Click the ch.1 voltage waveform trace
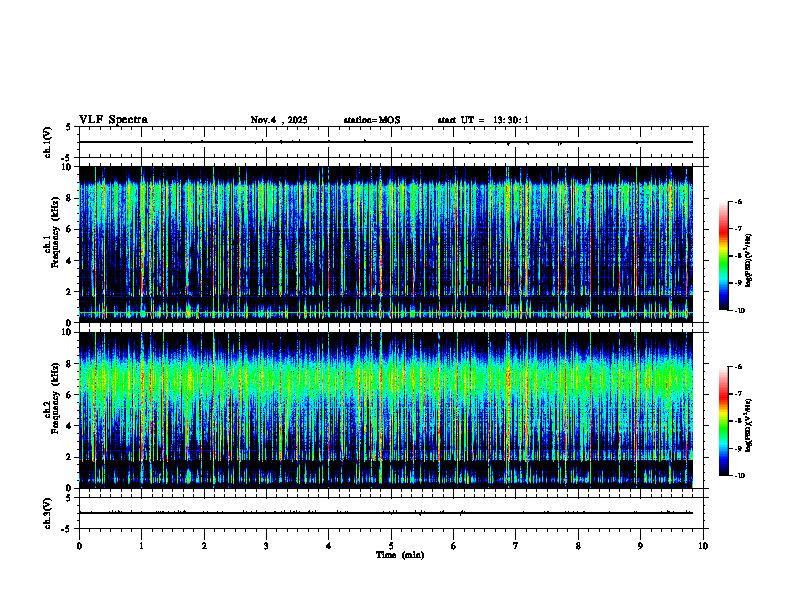This screenshot has height=612, width=792. [x=386, y=142]
